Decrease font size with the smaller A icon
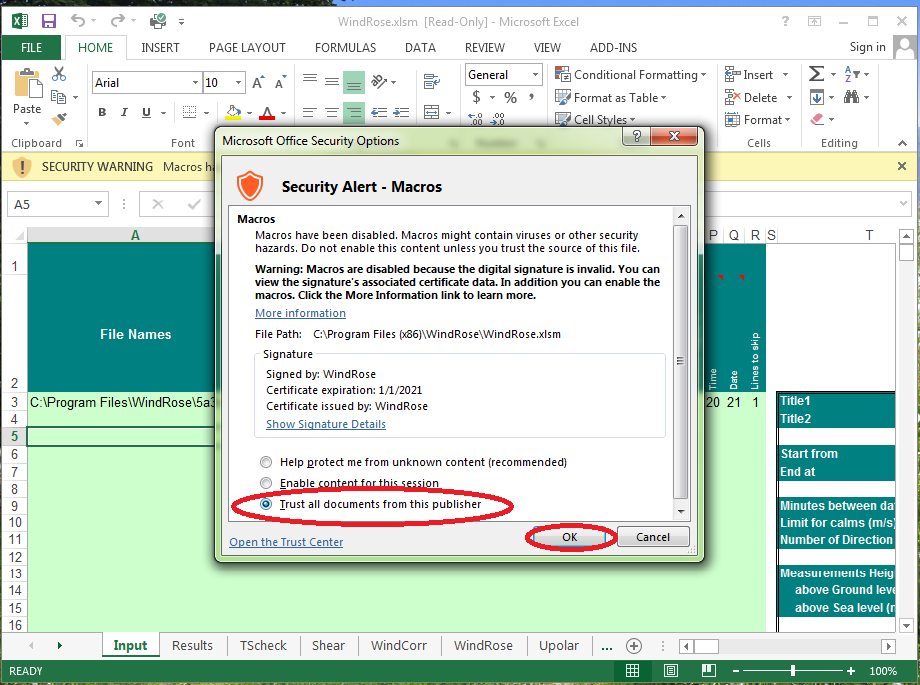 280,83
